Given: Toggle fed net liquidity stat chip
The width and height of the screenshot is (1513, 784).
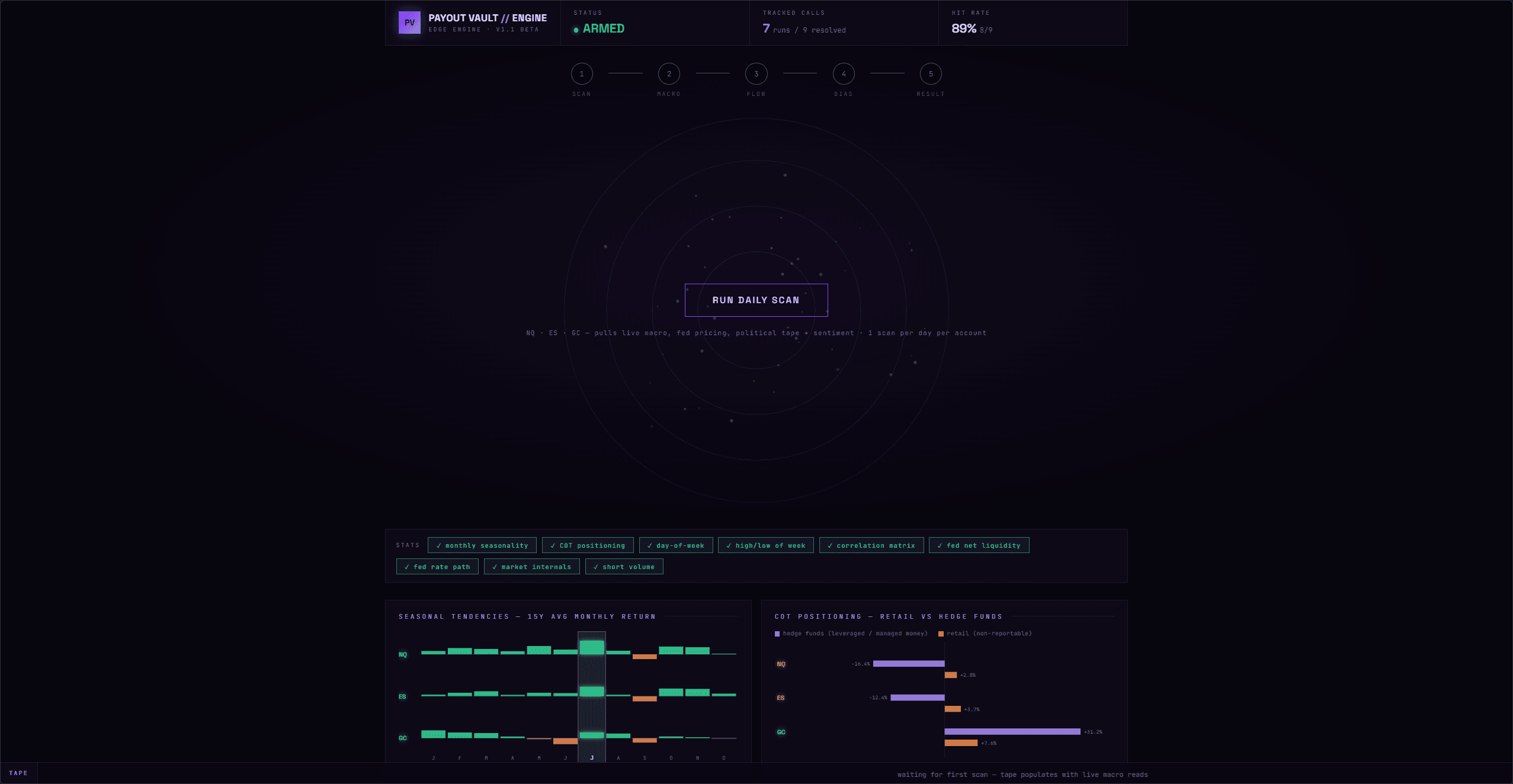Looking at the screenshot, I should pos(979,545).
